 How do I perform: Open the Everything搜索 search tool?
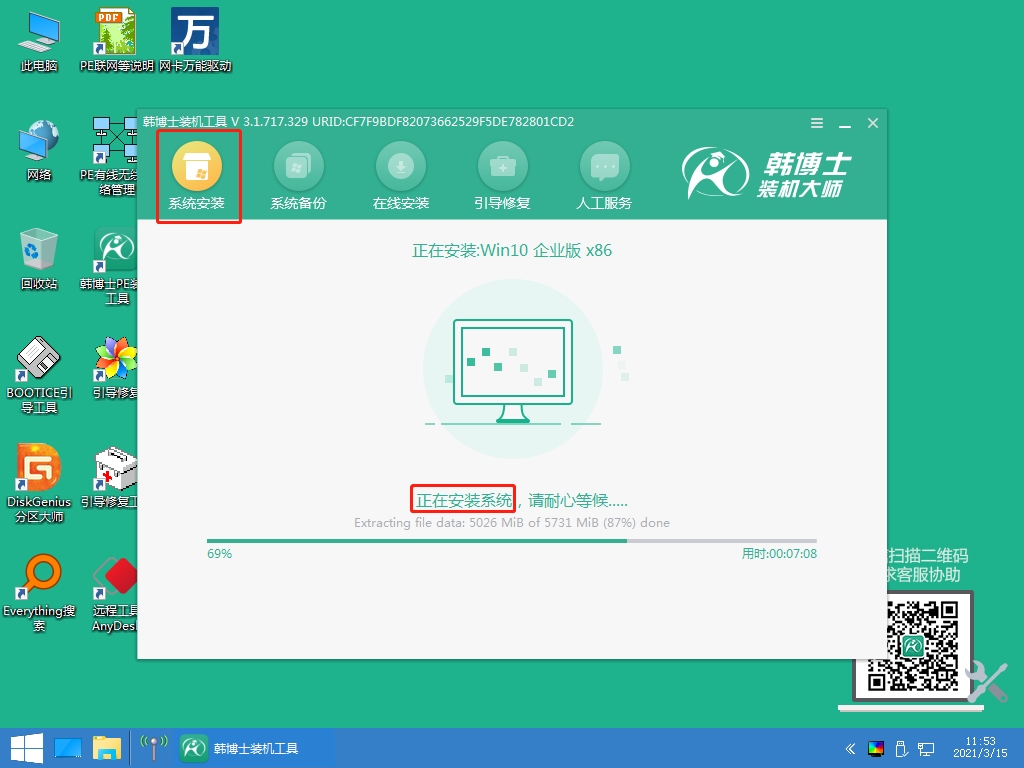coord(38,580)
